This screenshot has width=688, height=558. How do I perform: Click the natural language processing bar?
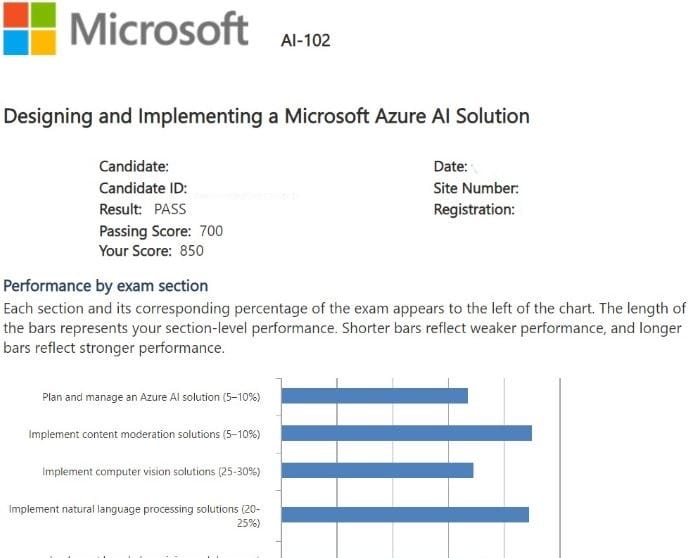(405, 514)
